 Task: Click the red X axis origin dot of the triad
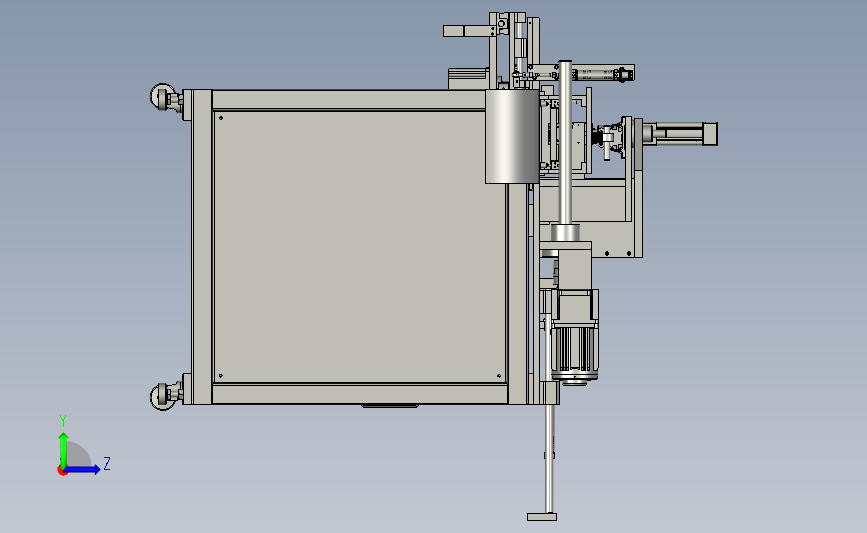(x=62, y=471)
